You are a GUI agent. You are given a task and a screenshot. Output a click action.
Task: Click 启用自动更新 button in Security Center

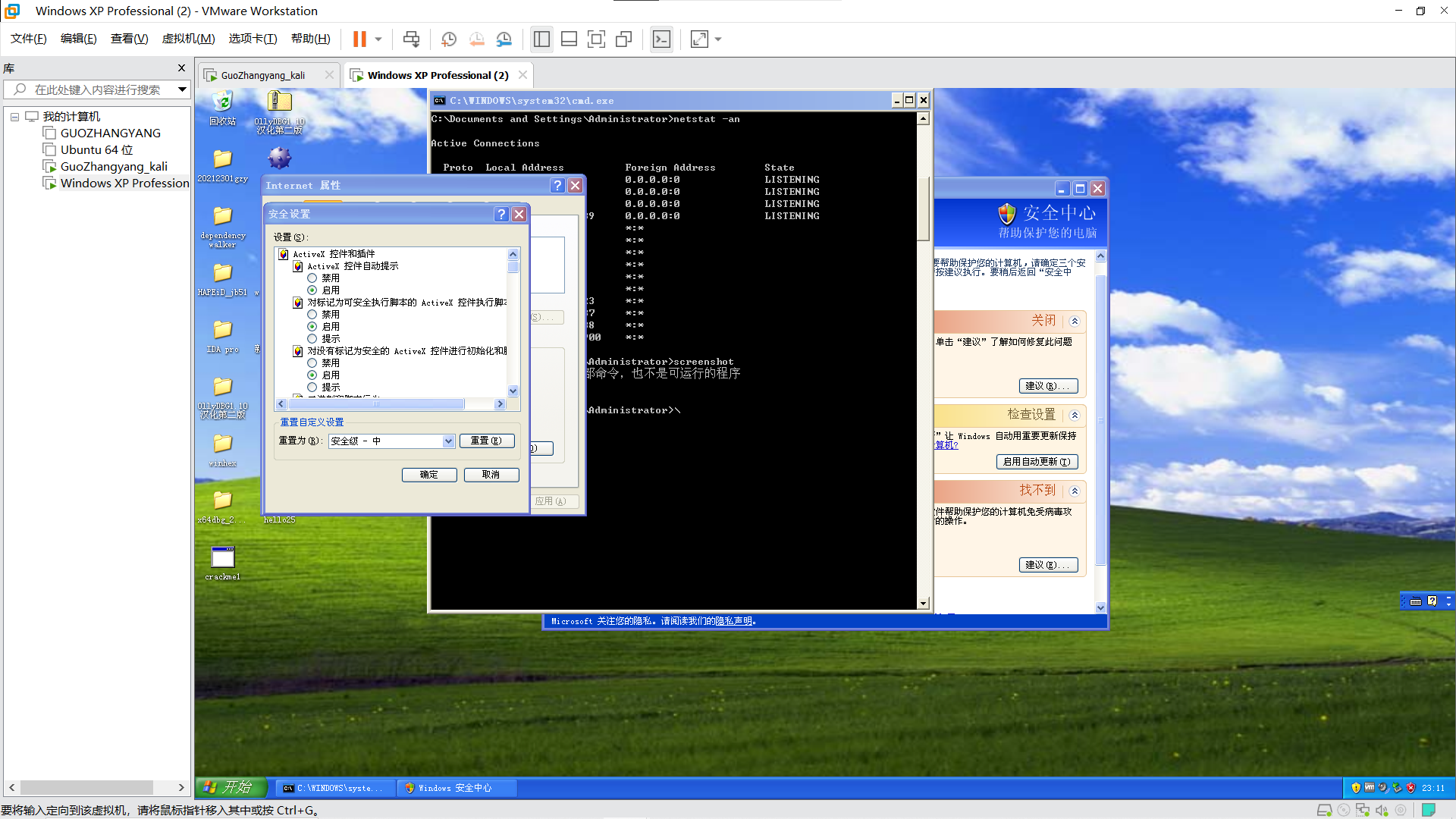1036,462
